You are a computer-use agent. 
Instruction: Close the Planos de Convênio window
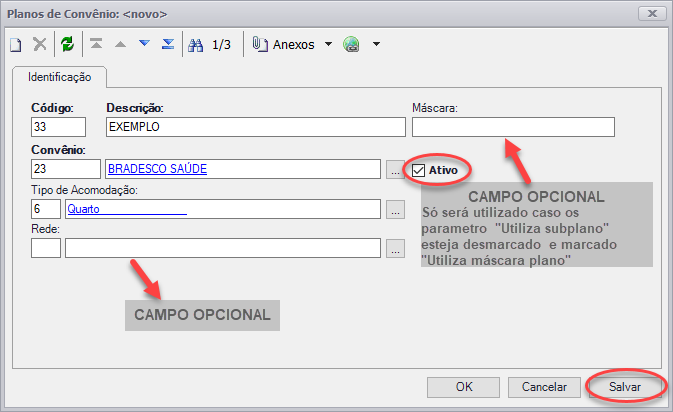point(652,14)
